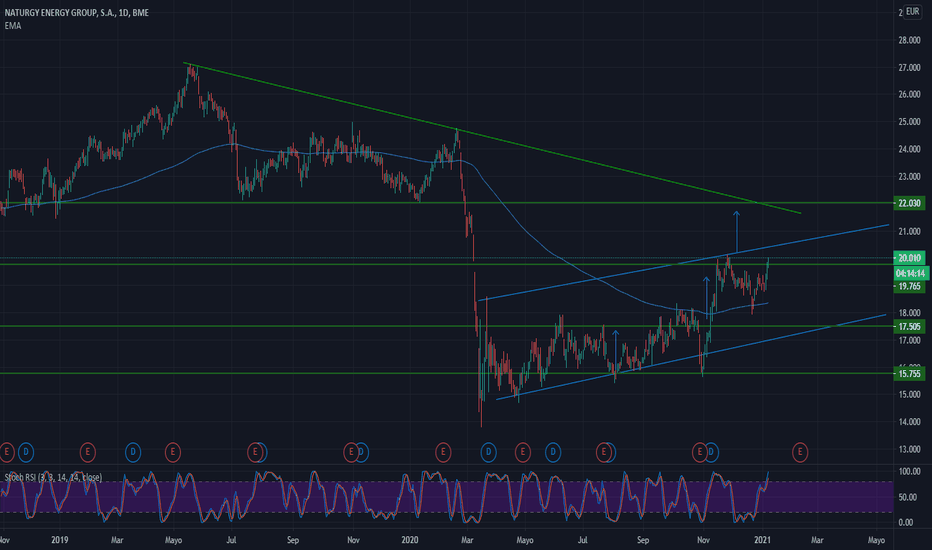
Task: Click the 50.00 Stoch RSI scale value
Action: pos(909,497)
